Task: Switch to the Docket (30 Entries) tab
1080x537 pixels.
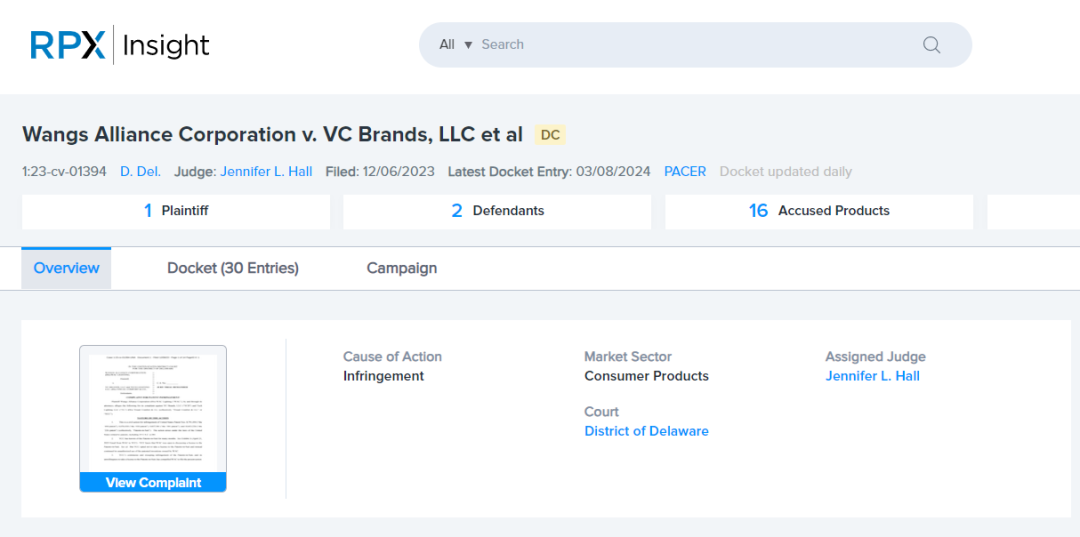Action: click(233, 268)
